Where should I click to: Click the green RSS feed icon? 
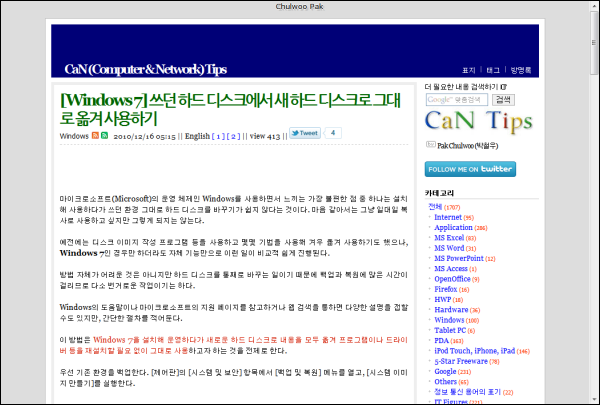(x=104, y=136)
